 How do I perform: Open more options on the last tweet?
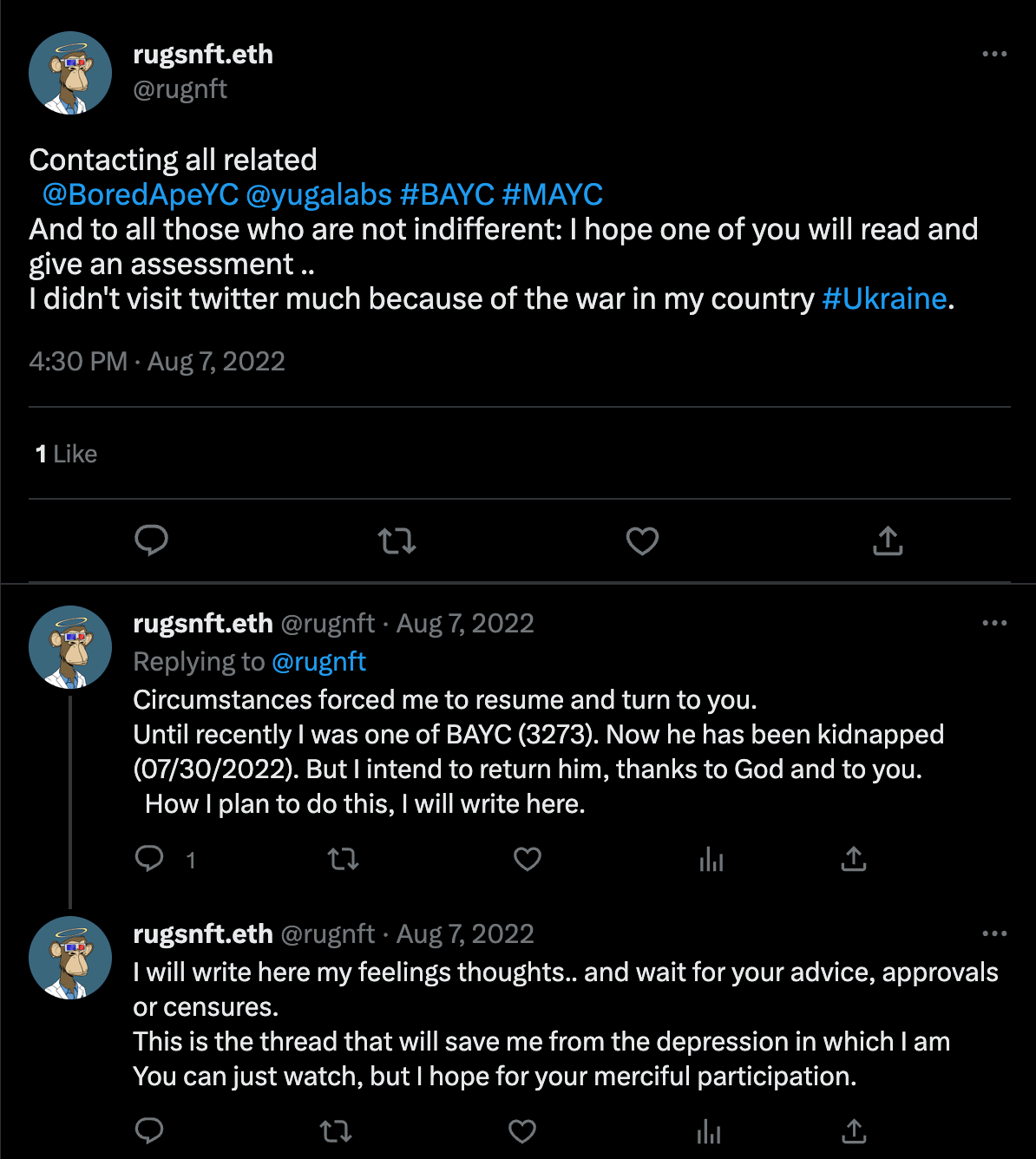pos(994,933)
